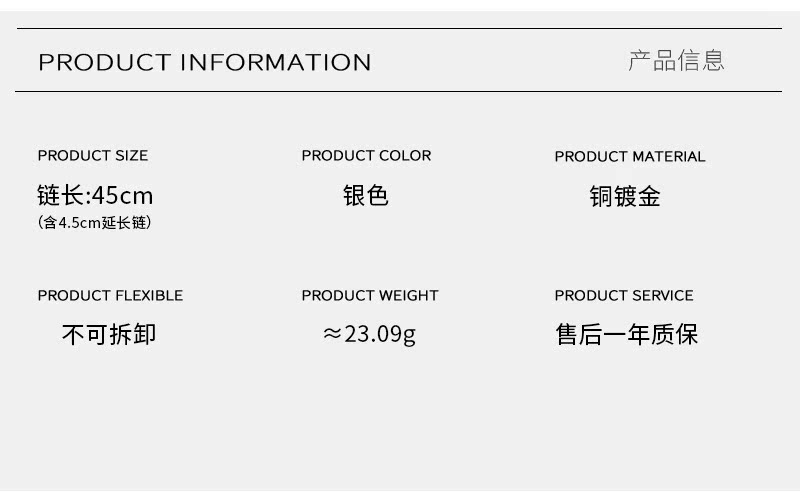Select the PRODUCT WEIGHT label
Image resolution: width=800 pixels, height=504 pixels.
(x=370, y=295)
